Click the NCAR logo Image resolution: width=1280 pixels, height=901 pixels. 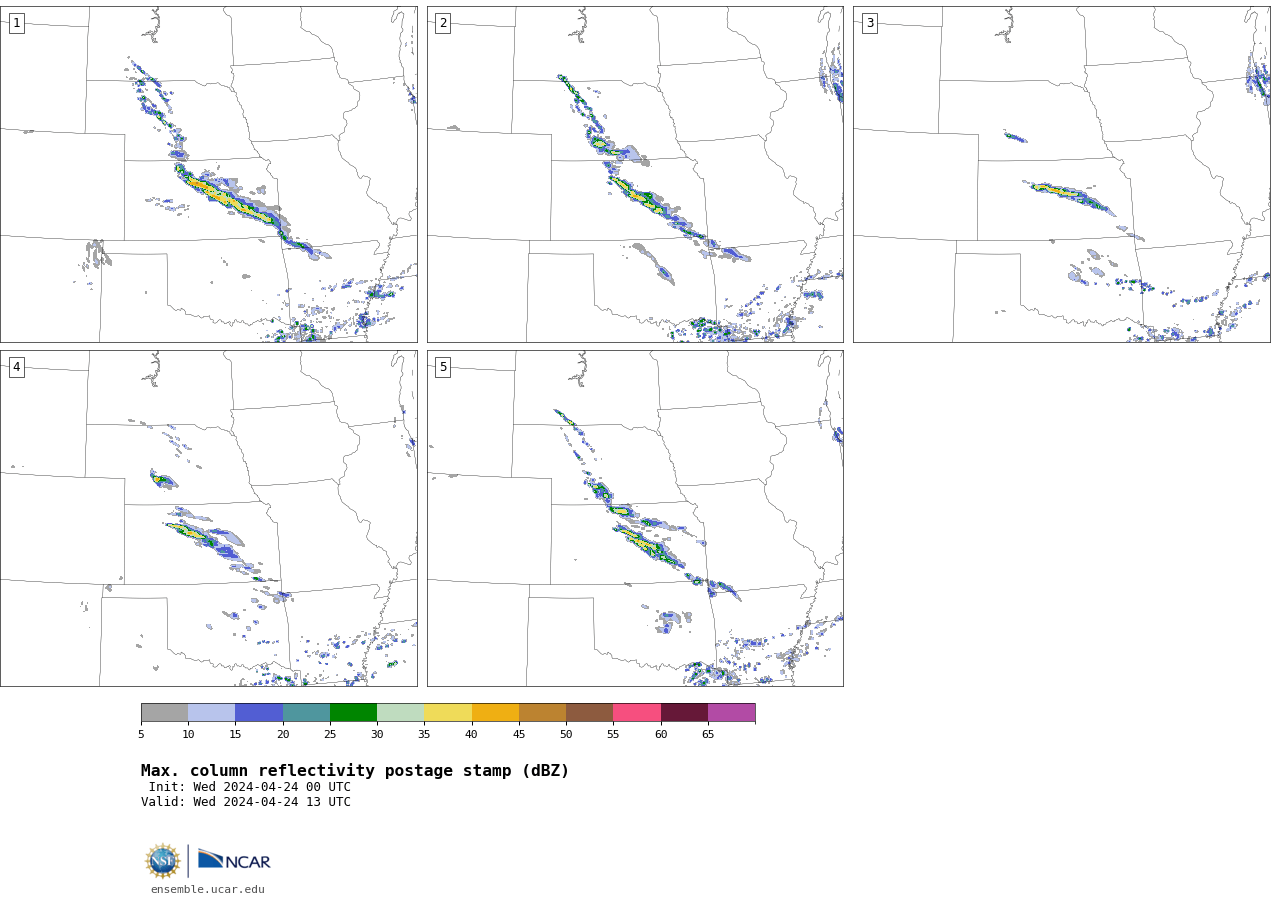pyautogui.click(x=234, y=860)
